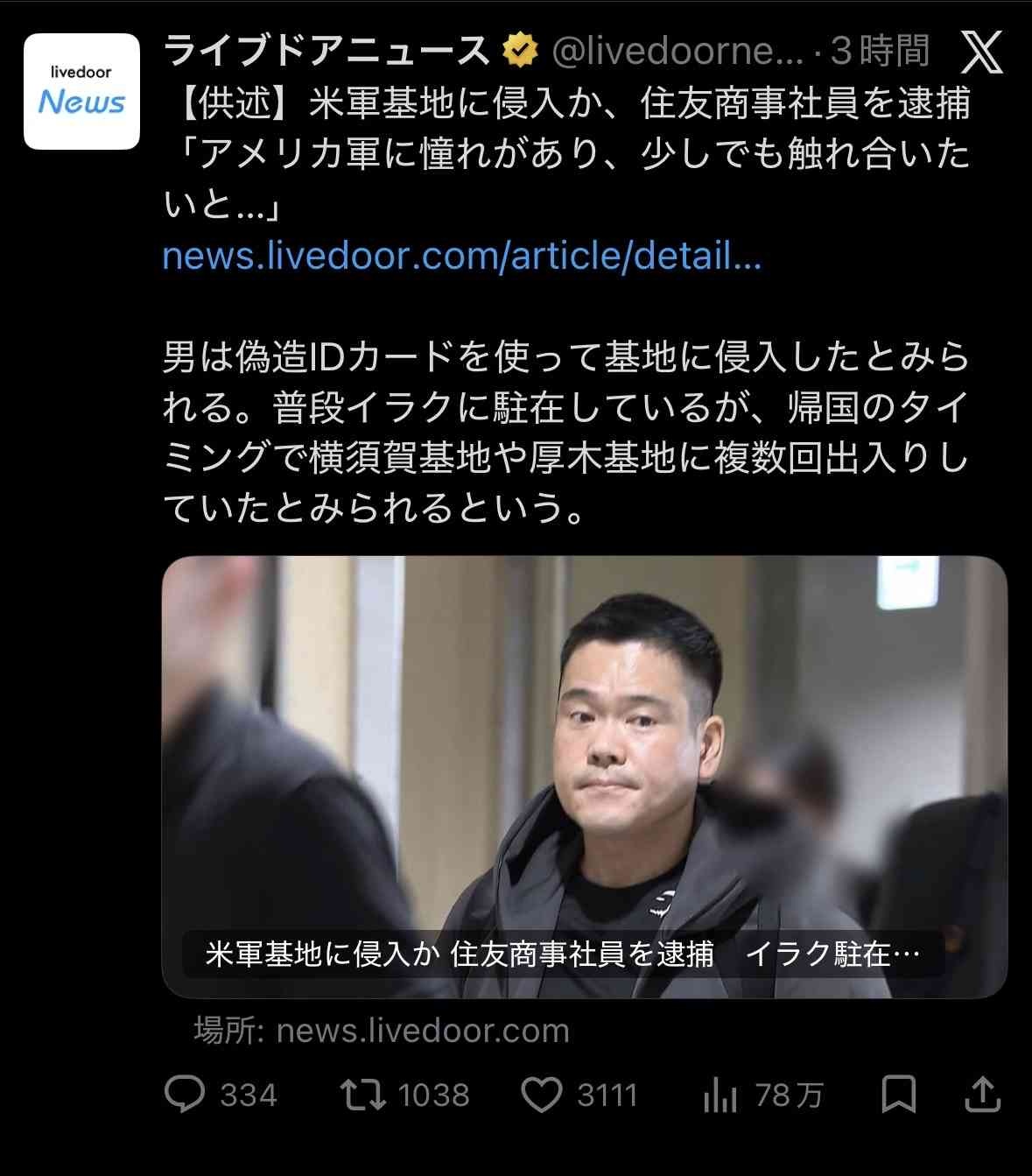Click the reply count 334
Screen dimensions: 1032x1176
(x=249, y=1095)
